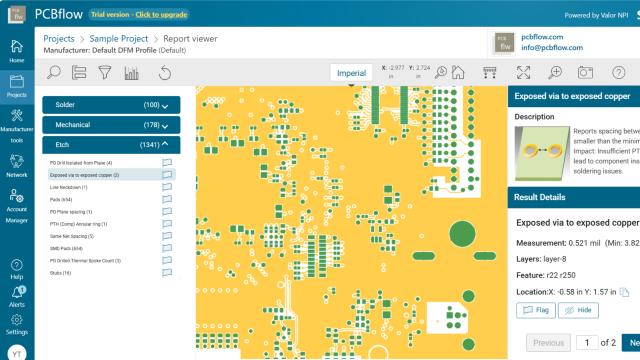Viewport: 640px width, 360px height.
Task: Open the sidebar Help page
Action: pos(17,270)
